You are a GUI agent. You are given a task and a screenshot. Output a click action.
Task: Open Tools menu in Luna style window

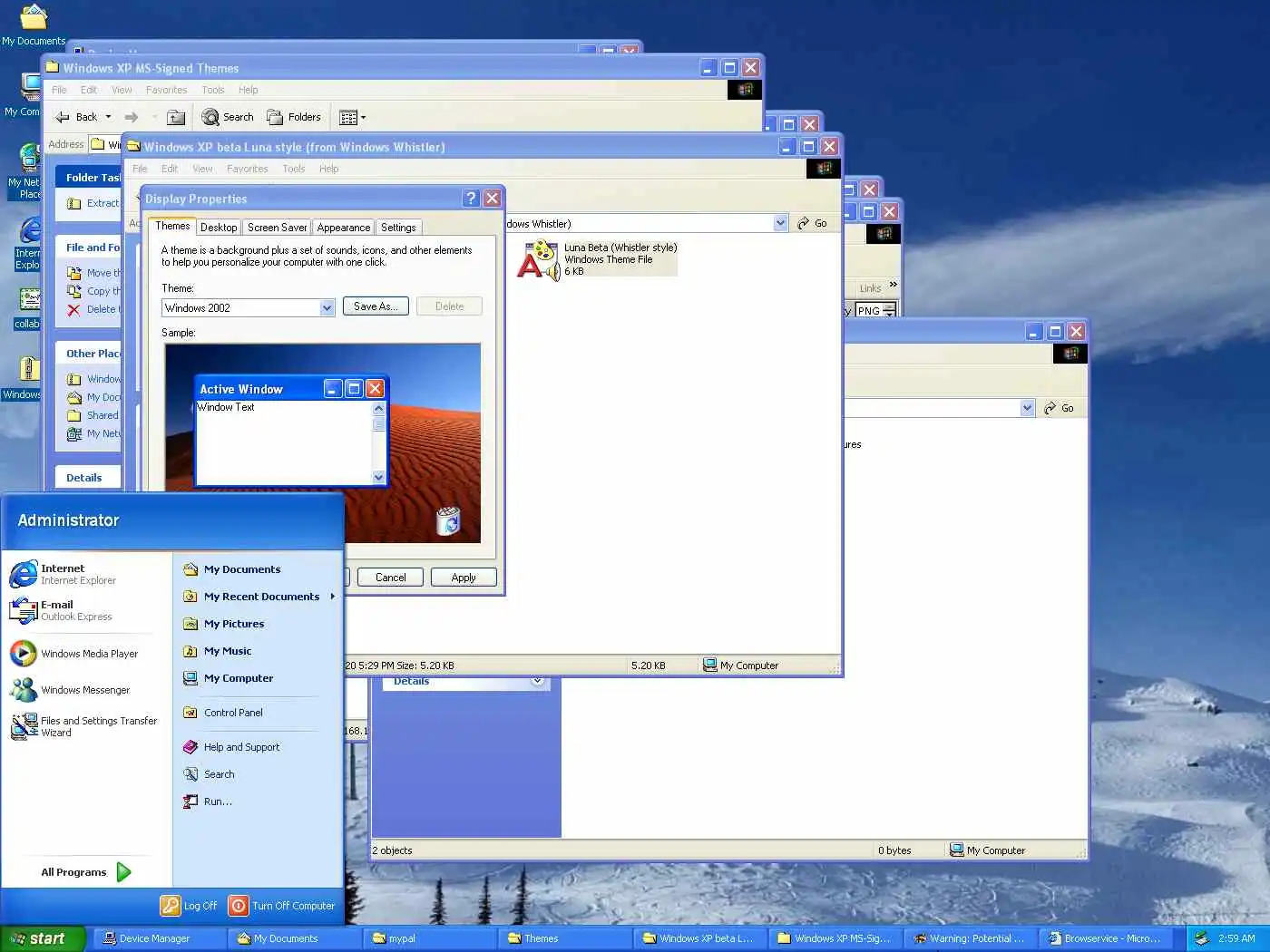(293, 169)
